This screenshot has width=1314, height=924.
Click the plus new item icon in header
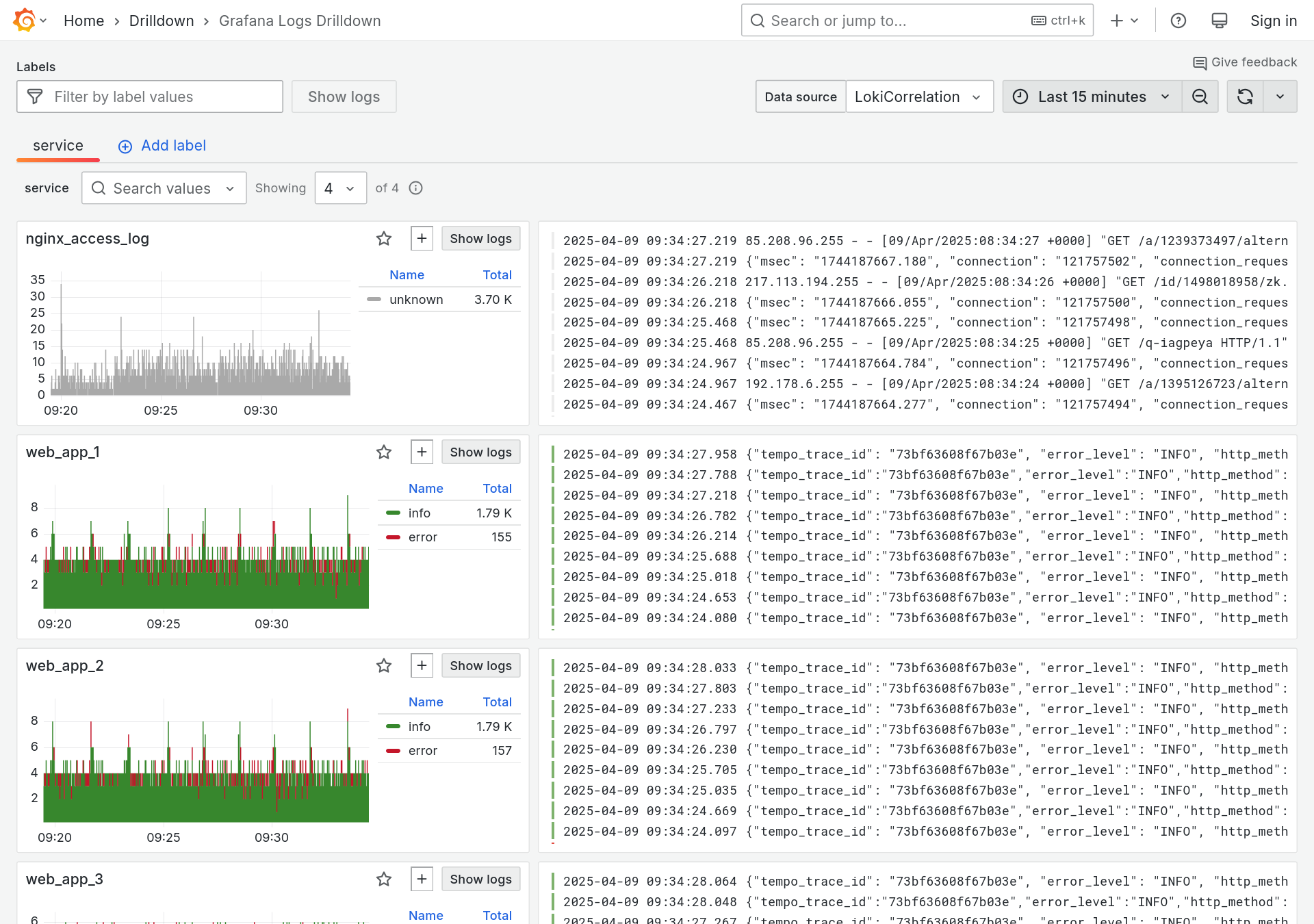(x=1117, y=21)
